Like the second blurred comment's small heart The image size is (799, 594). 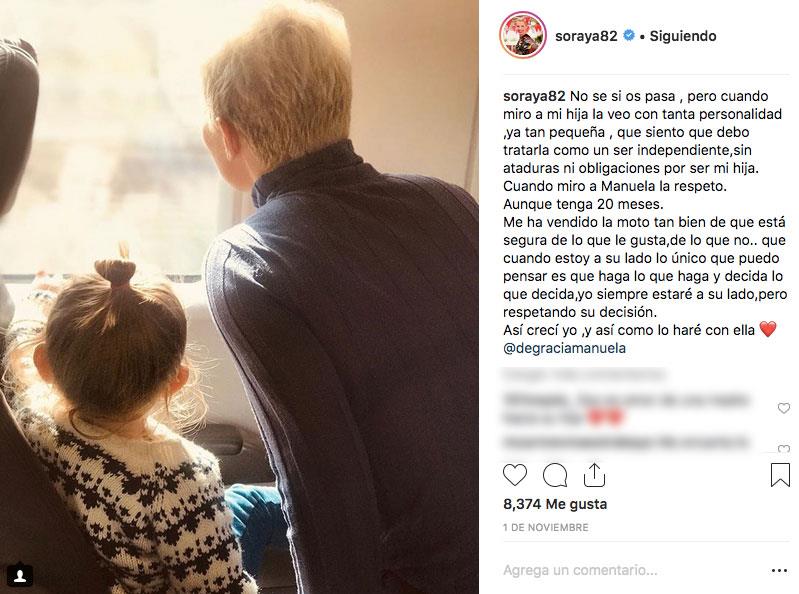click(784, 448)
